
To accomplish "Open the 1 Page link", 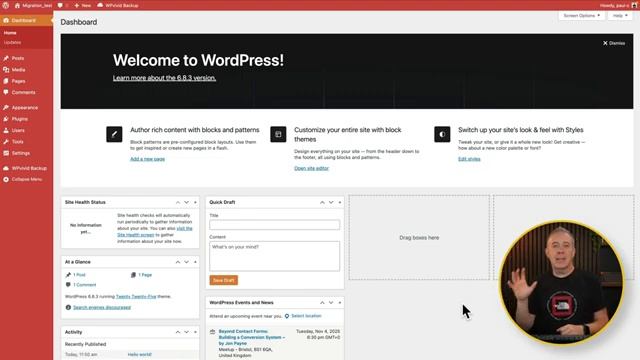I will click(x=145, y=275).
